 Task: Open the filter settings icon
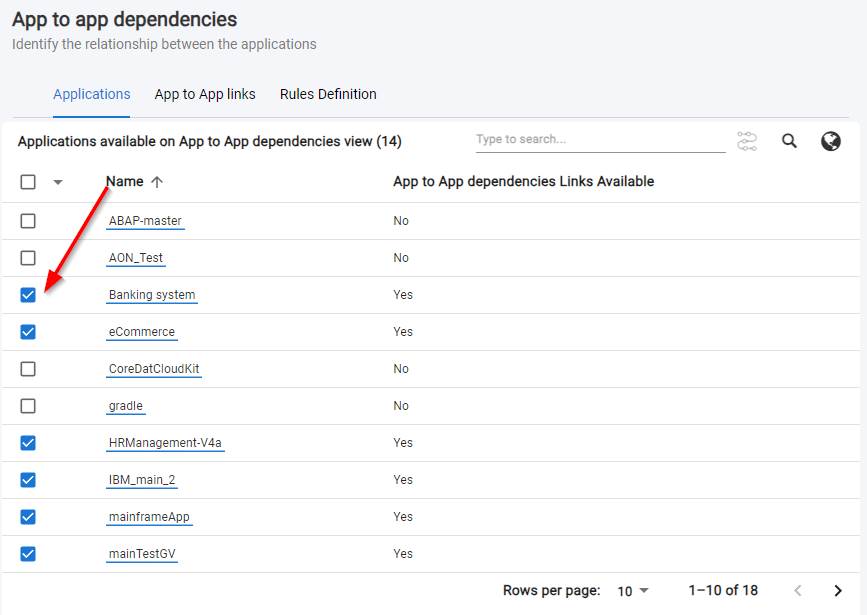pyautogui.click(x=747, y=141)
